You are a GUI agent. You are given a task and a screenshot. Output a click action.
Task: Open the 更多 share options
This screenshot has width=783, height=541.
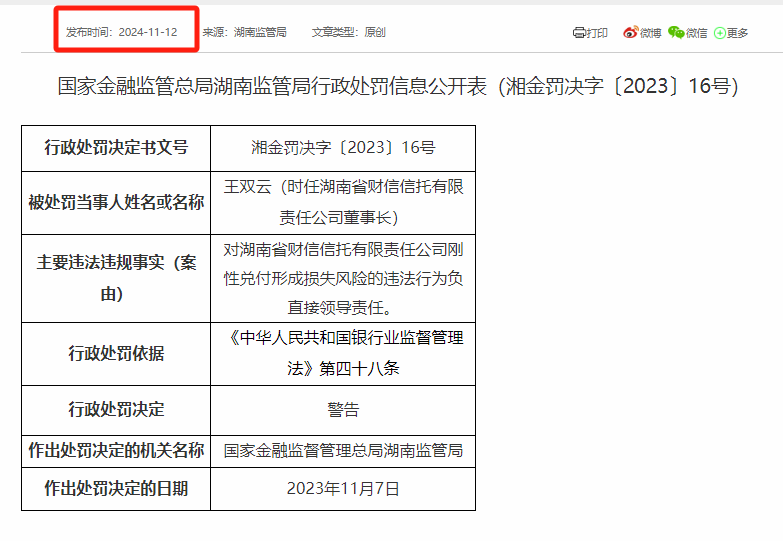click(x=737, y=33)
